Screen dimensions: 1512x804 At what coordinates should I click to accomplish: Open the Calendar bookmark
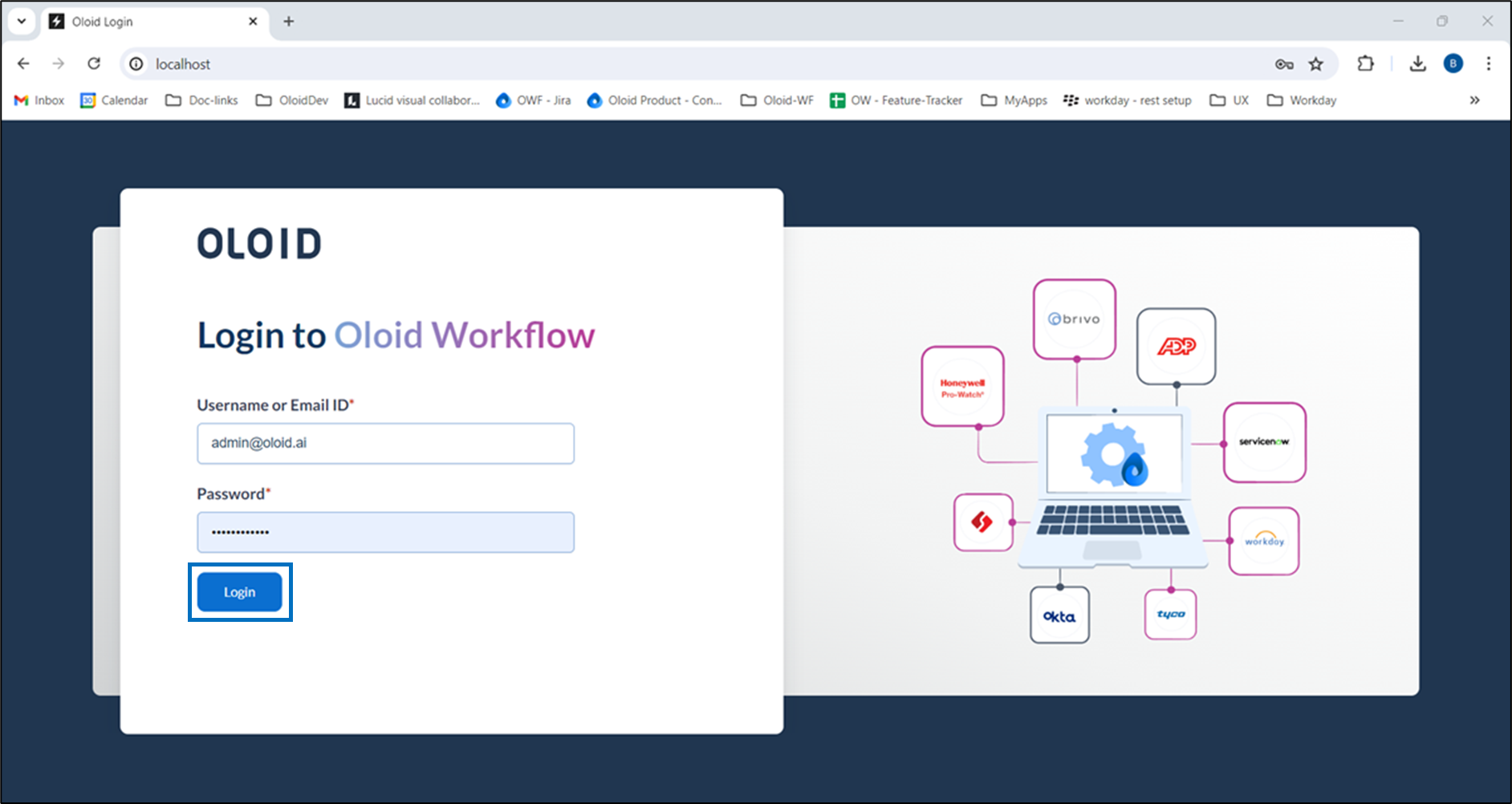(114, 100)
